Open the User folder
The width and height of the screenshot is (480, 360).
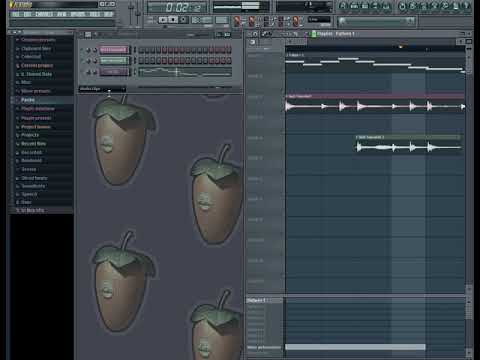point(26,202)
